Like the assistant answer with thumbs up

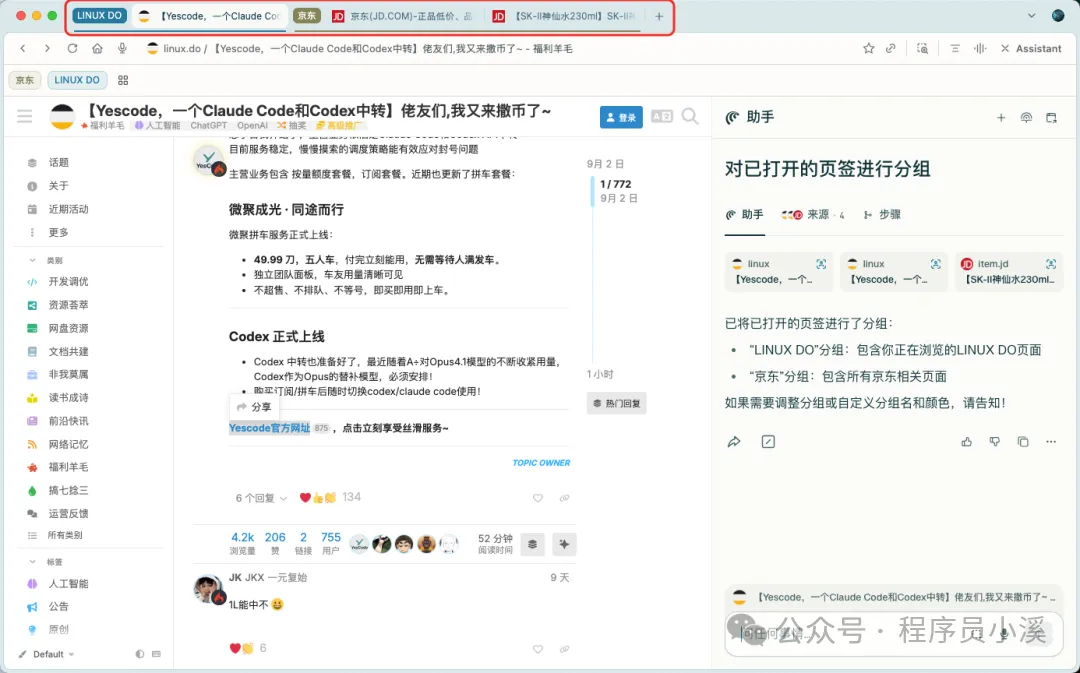pyautogui.click(x=967, y=442)
